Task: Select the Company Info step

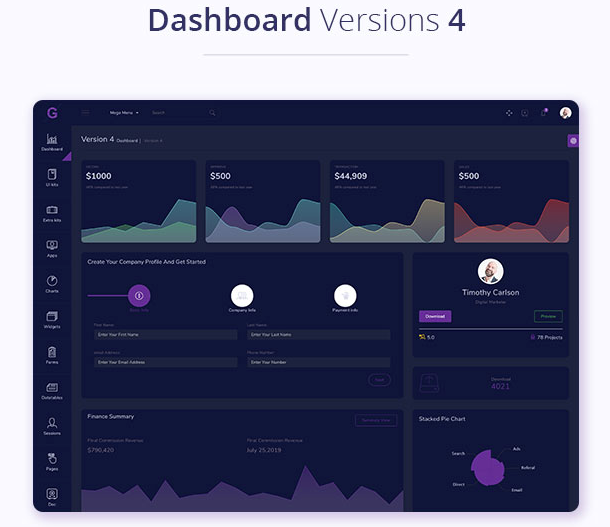Action: coord(242,295)
